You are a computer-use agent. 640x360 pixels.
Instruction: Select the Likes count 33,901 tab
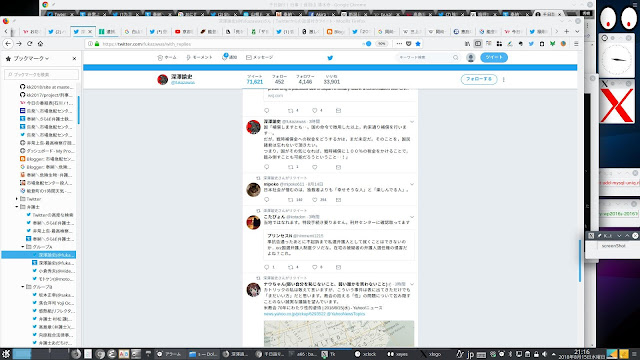coord(331,79)
